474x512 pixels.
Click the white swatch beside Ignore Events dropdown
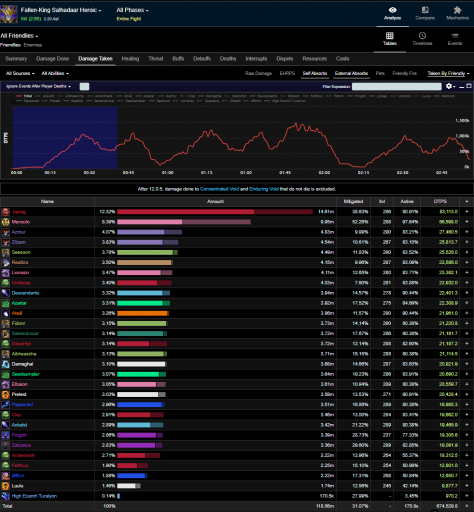(84, 87)
